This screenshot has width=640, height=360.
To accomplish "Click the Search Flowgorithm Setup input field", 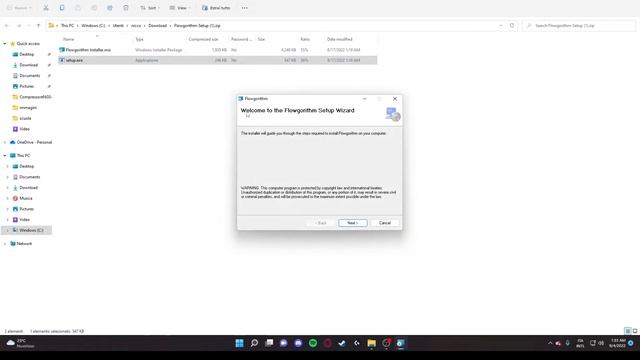I will pyautogui.click(x=578, y=26).
